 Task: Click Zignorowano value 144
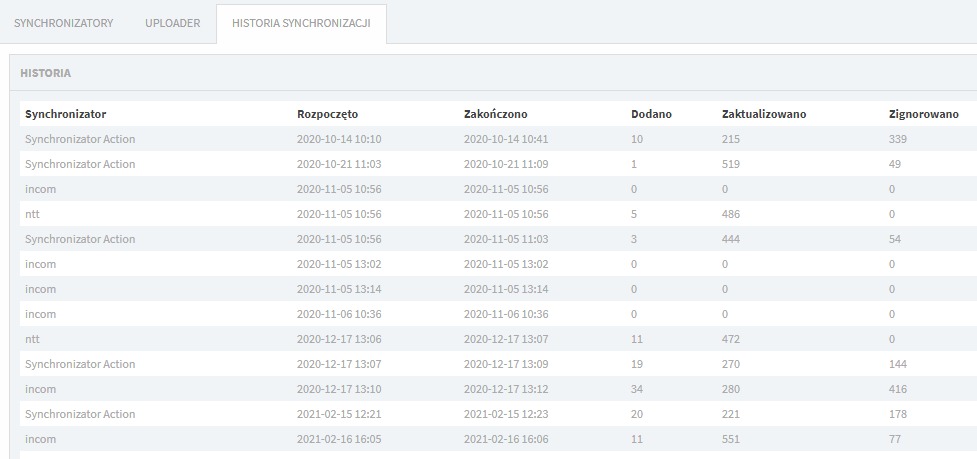point(898,364)
